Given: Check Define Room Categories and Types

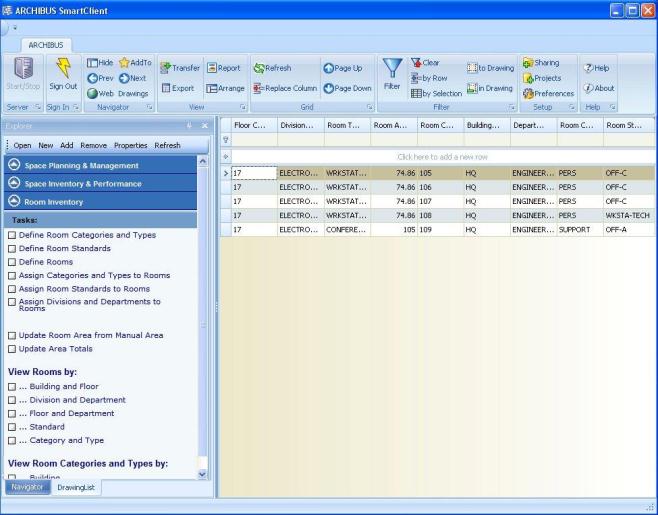Looking at the screenshot, I should point(12,235).
